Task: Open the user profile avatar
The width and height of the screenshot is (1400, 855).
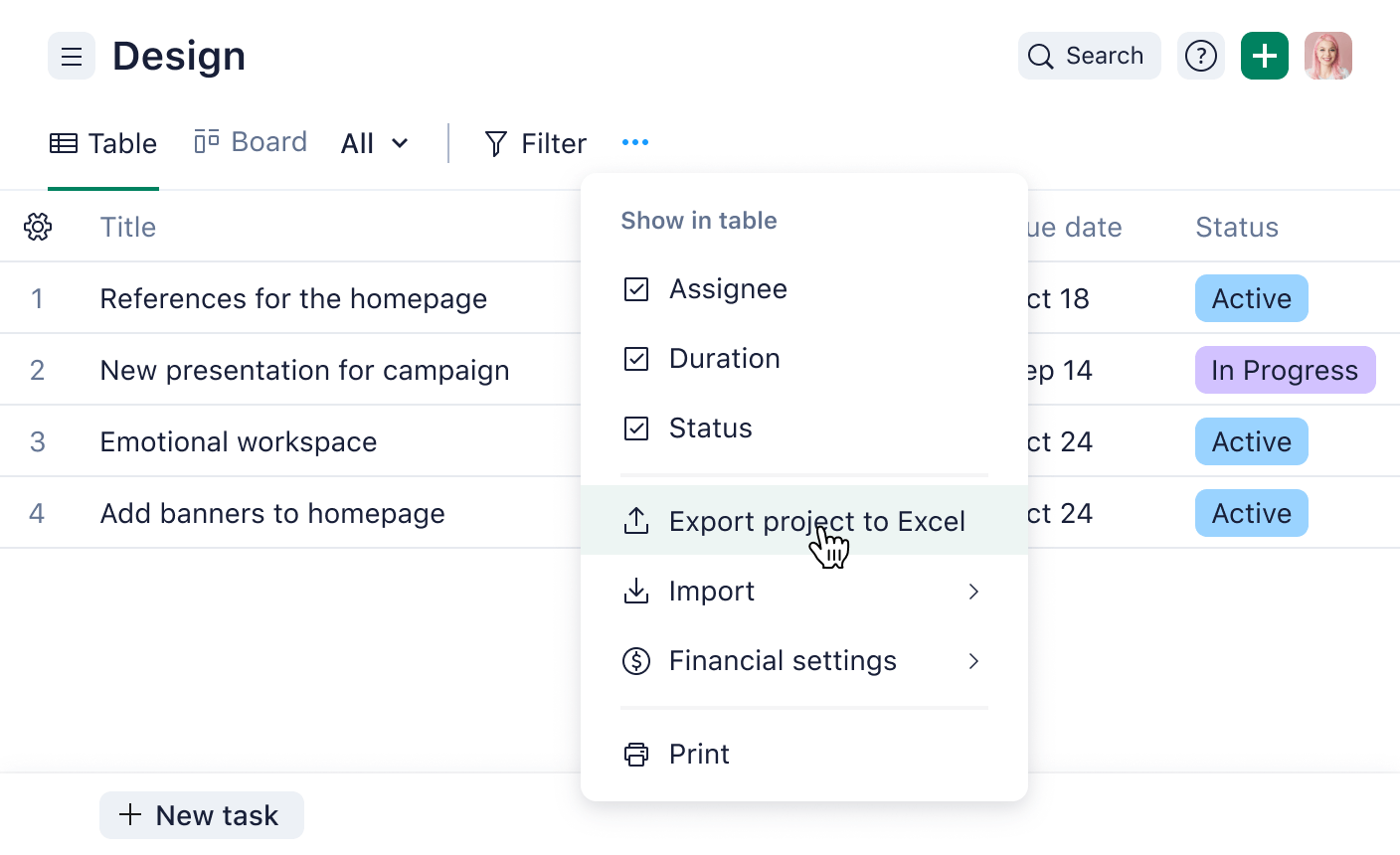Action: click(1327, 57)
